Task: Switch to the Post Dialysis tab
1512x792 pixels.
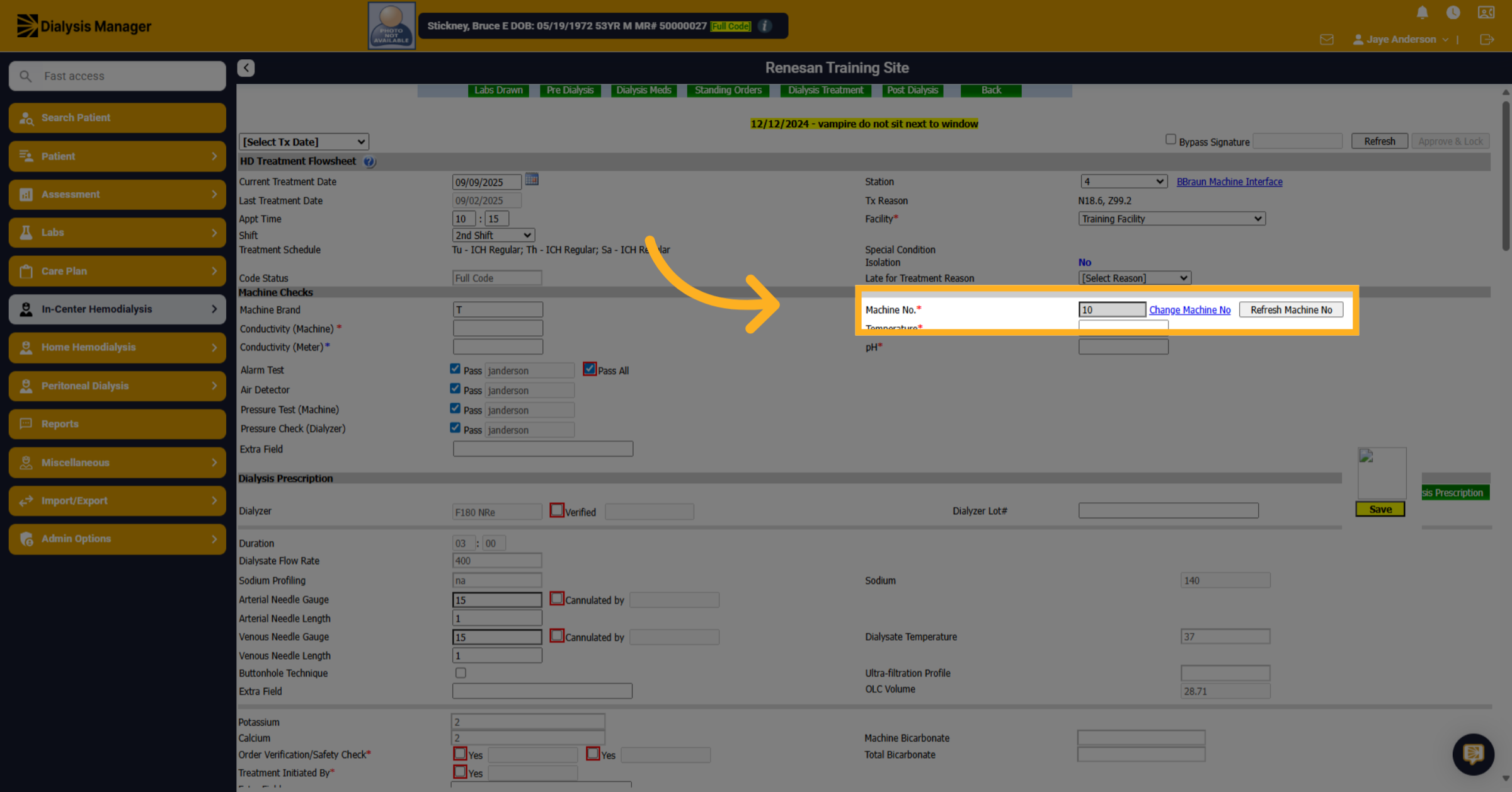Action: [x=913, y=90]
